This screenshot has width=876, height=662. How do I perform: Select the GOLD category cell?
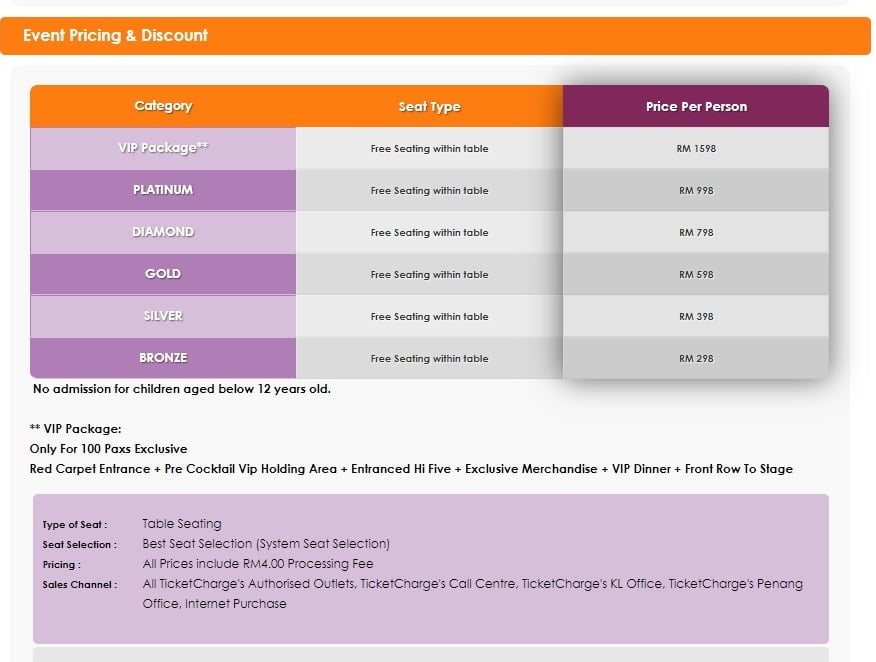click(x=163, y=274)
